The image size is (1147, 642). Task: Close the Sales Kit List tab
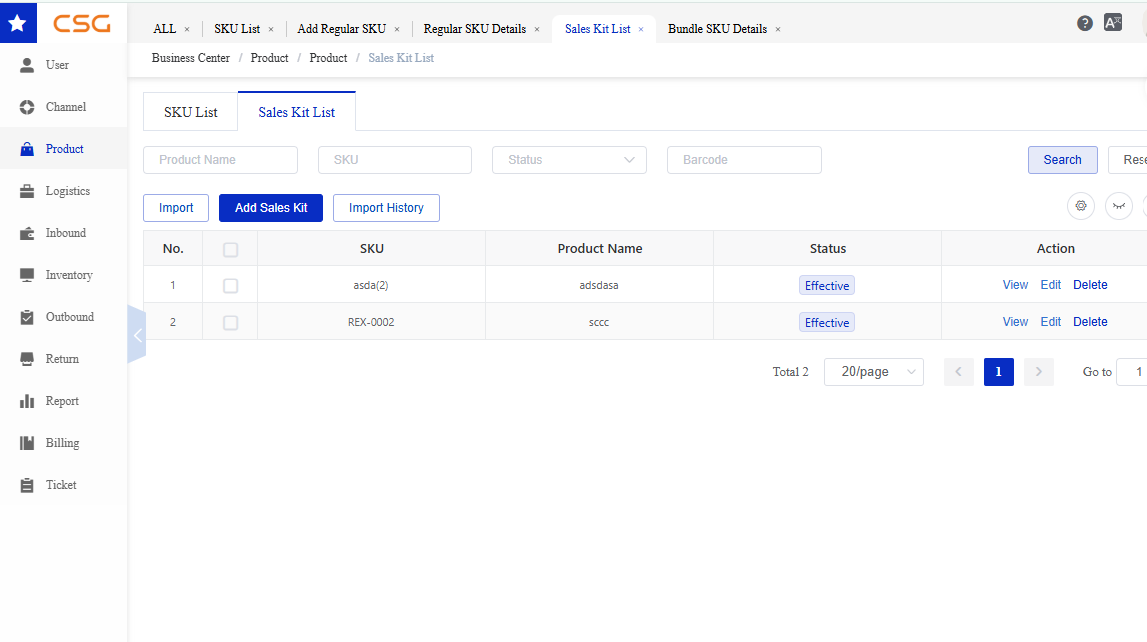tap(641, 29)
